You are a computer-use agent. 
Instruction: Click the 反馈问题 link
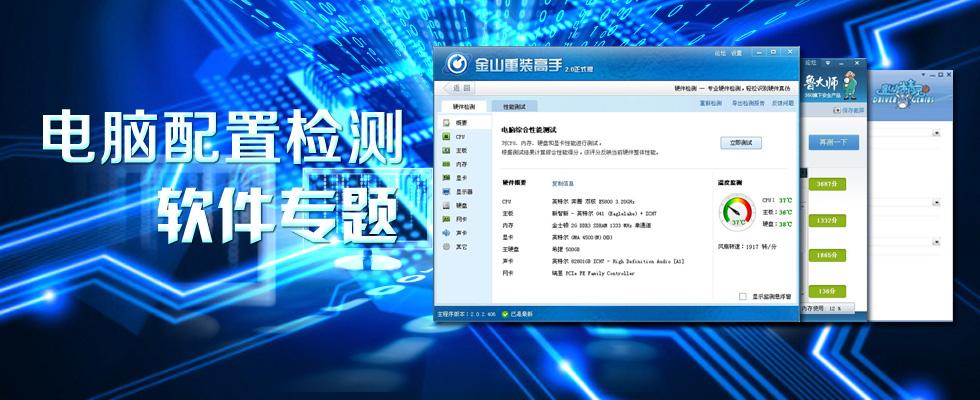[x=782, y=103]
